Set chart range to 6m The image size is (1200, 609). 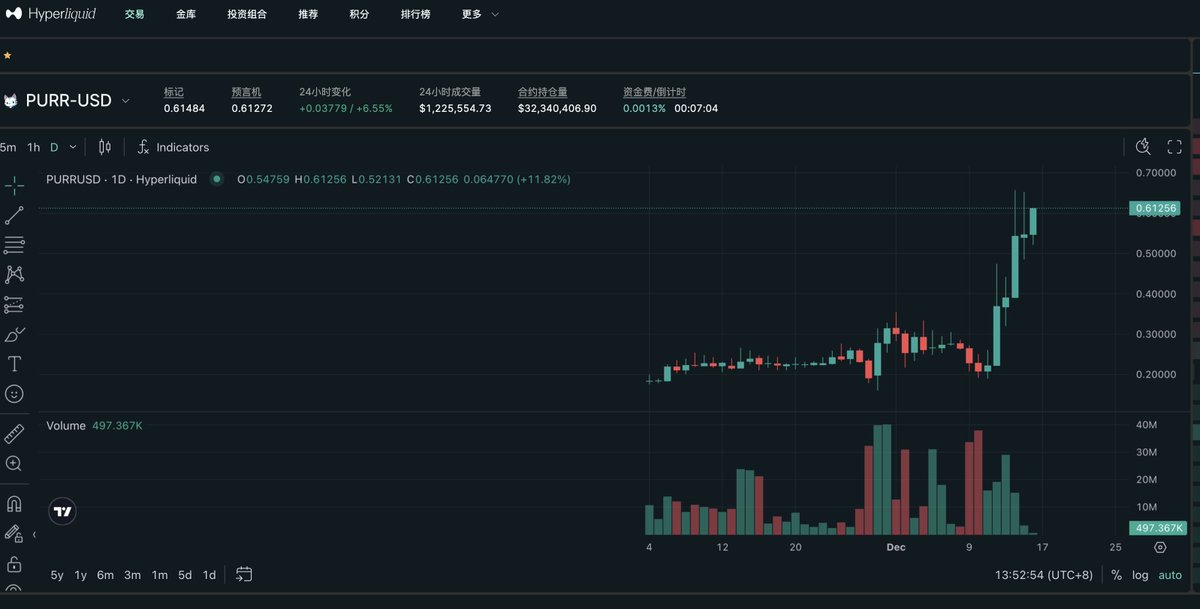pos(105,575)
